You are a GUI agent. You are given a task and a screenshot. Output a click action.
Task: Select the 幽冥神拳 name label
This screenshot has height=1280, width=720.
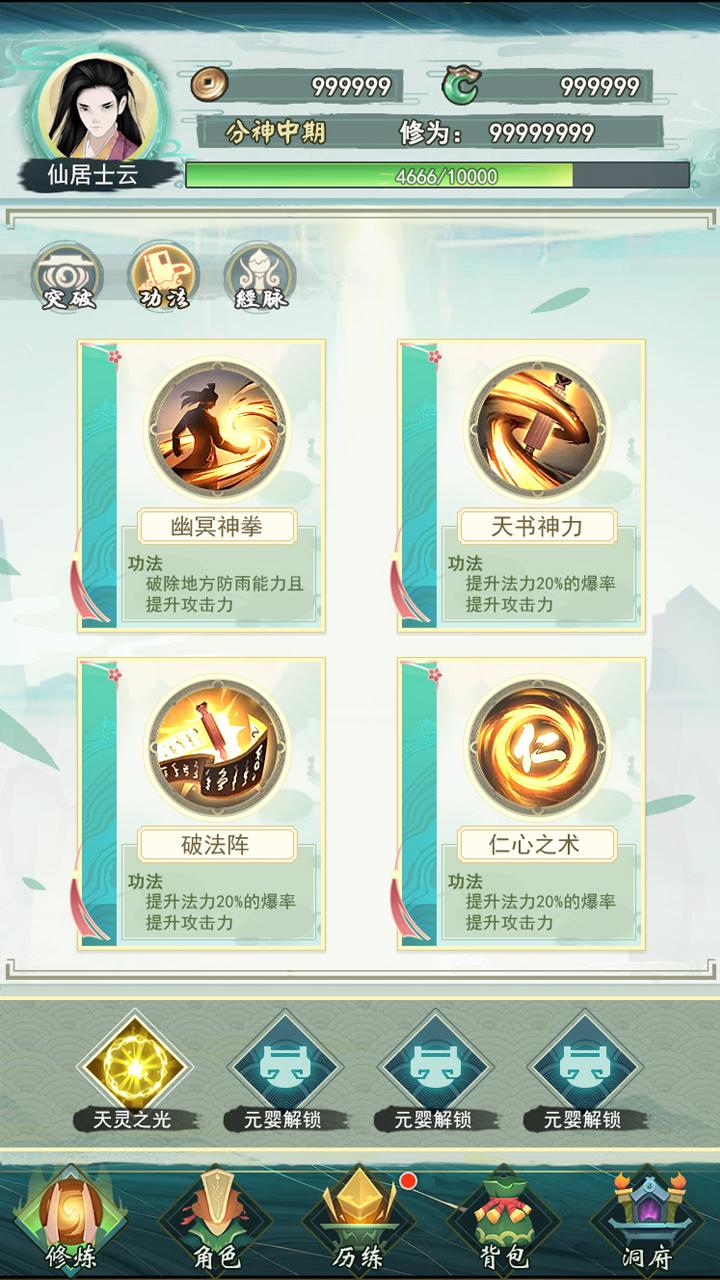pos(217,526)
